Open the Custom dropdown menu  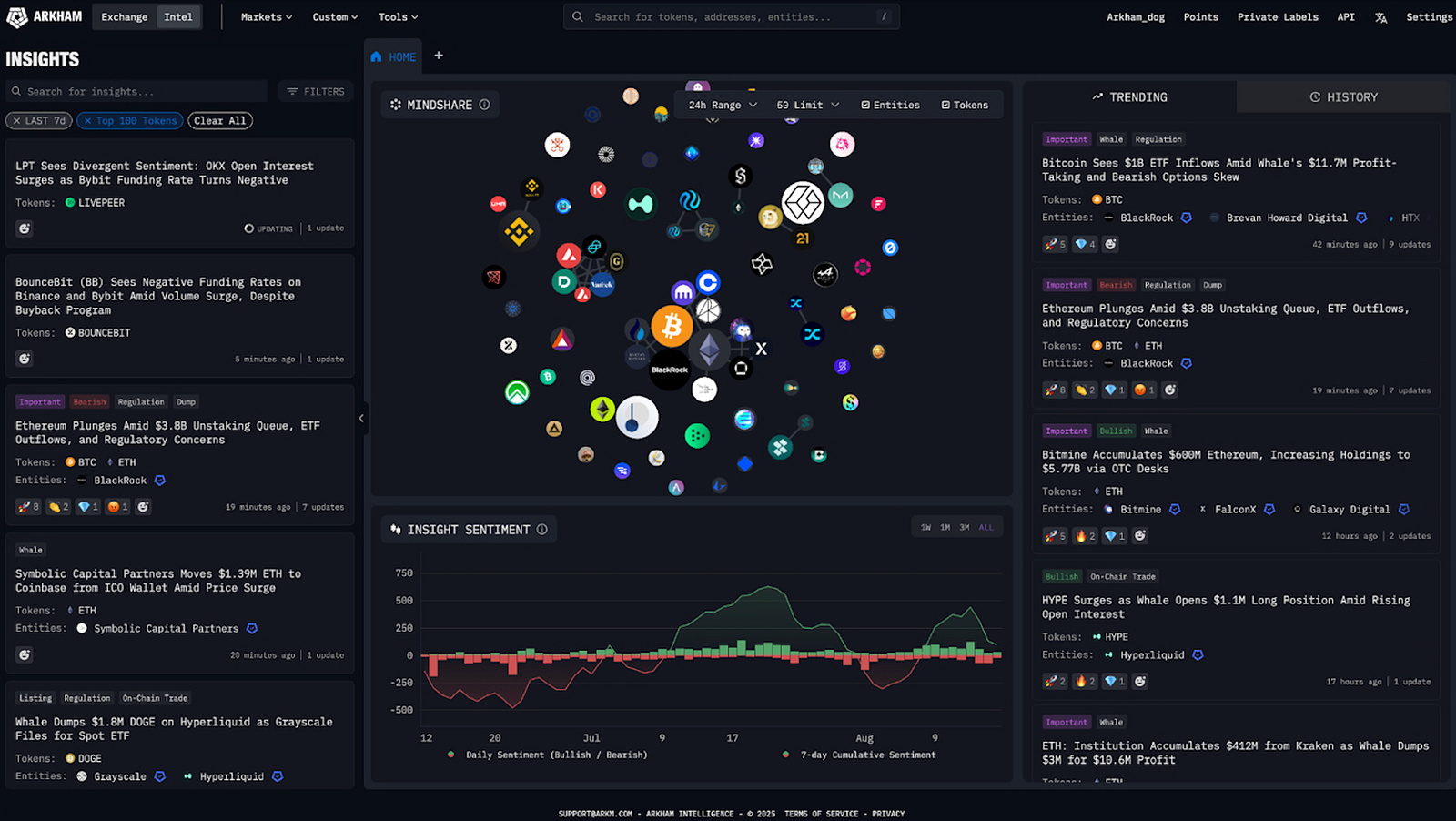335,17
